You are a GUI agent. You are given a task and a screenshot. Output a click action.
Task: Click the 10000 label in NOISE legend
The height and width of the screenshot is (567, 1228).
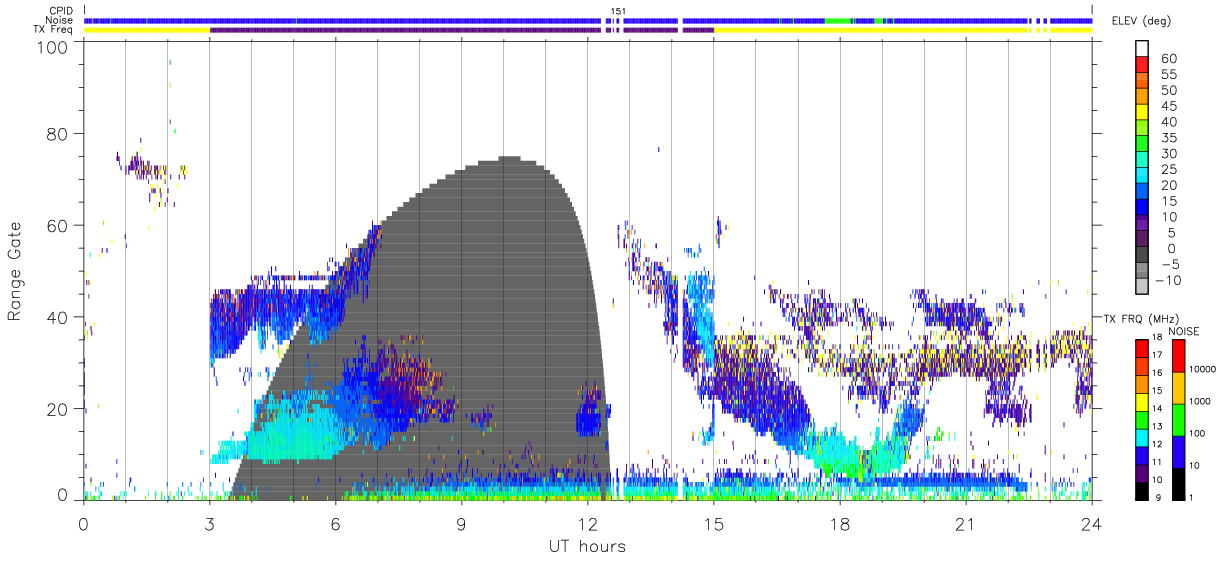pos(1204,369)
